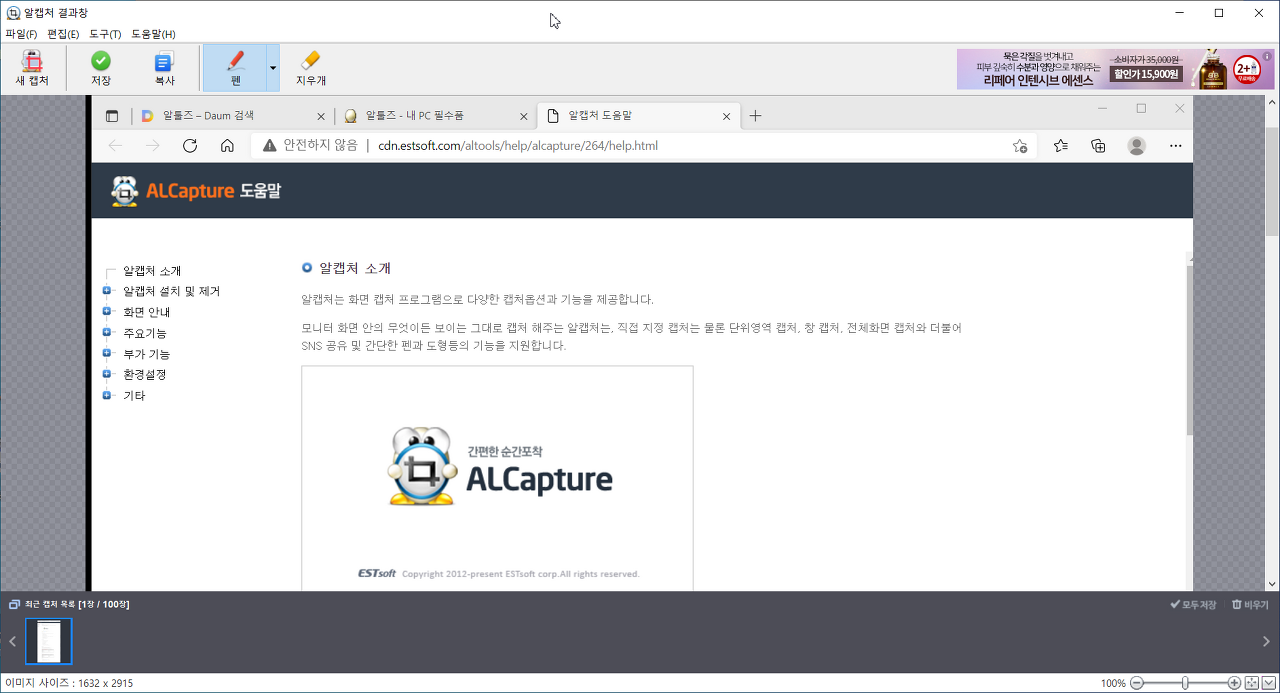Image resolution: width=1280 pixels, height=693 pixels.
Task: Close the 알캡처 도움말 tab
Action: (x=728, y=116)
